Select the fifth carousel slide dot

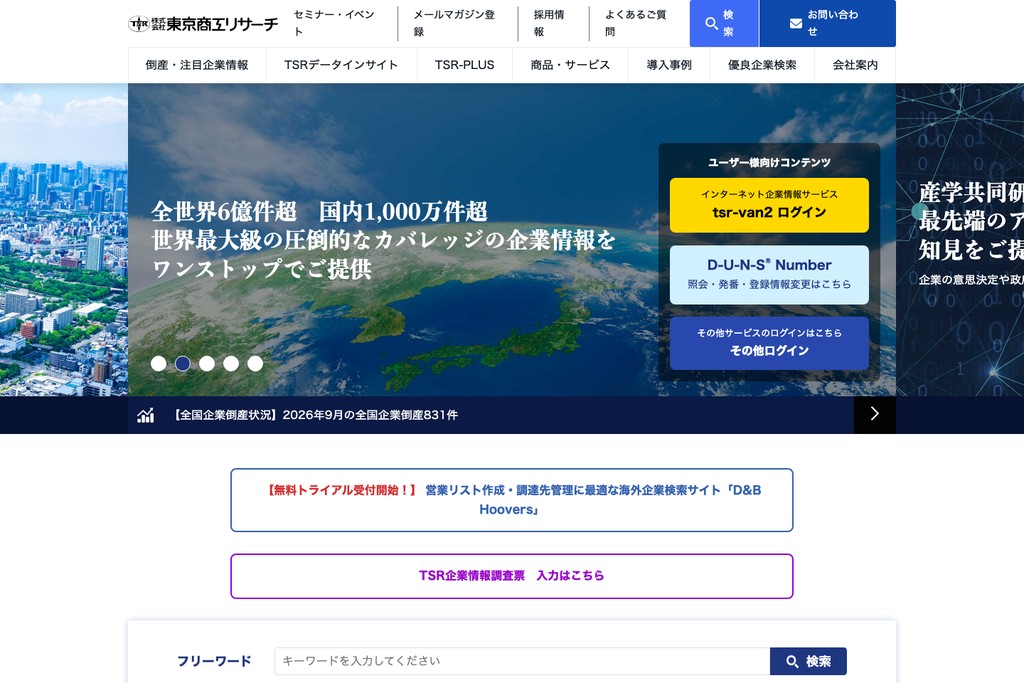[x=255, y=364]
